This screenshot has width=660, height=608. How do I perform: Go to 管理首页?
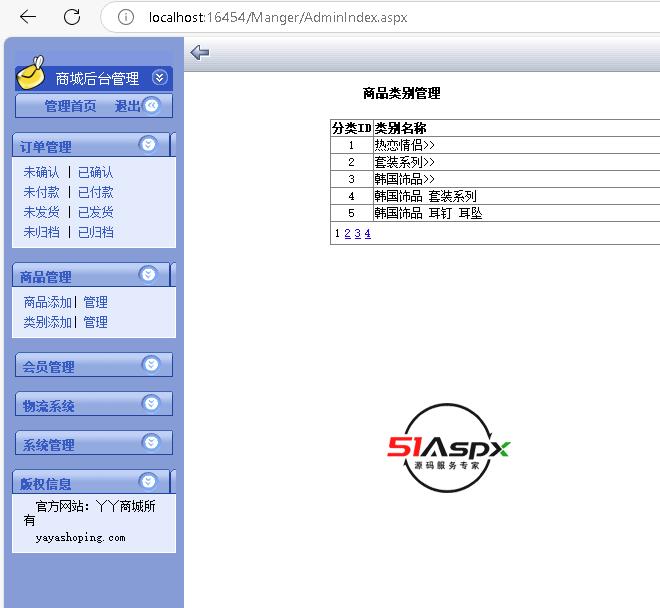tap(70, 106)
